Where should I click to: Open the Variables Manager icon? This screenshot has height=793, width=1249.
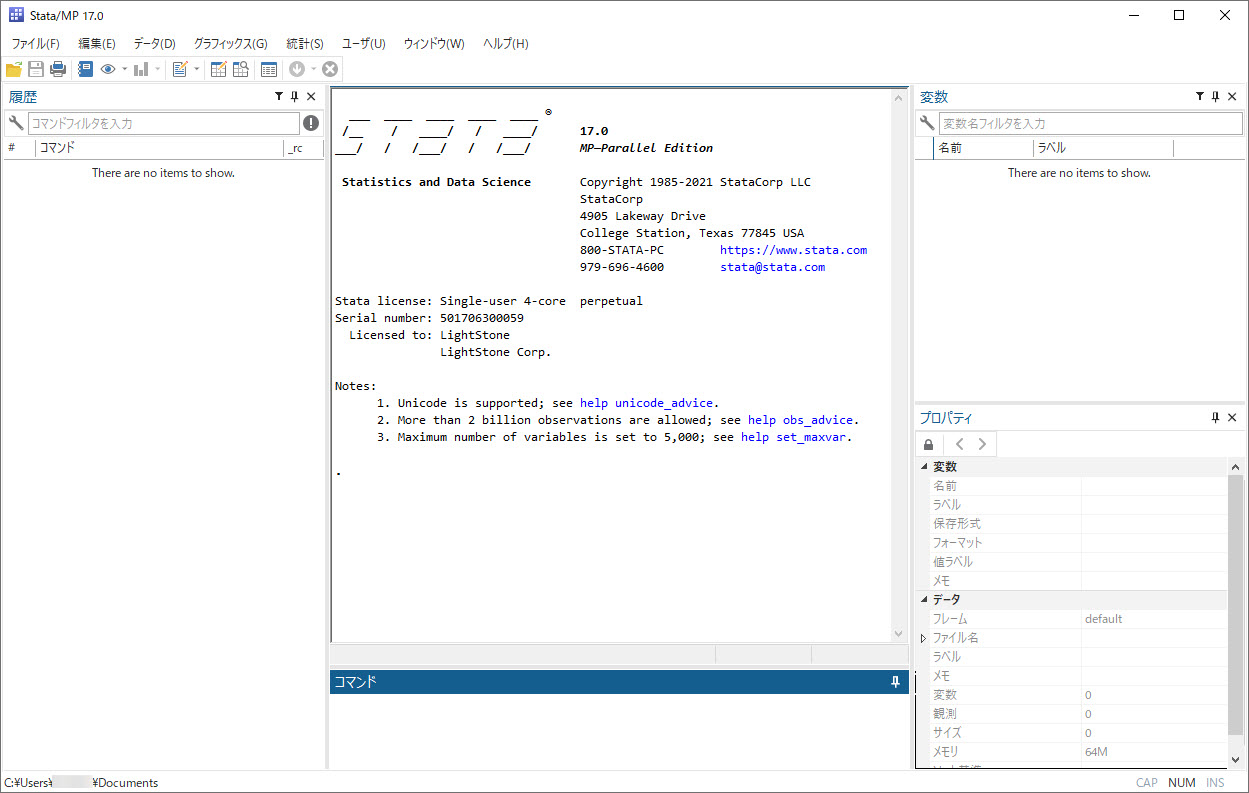click(x=268, y=69)
